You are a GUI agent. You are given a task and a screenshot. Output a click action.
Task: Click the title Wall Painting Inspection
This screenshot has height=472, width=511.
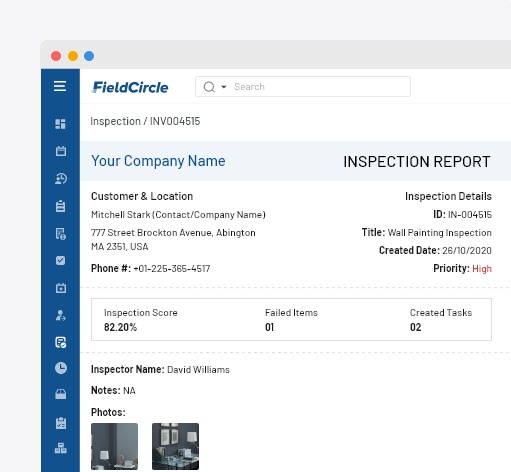[x=440, y=233]
